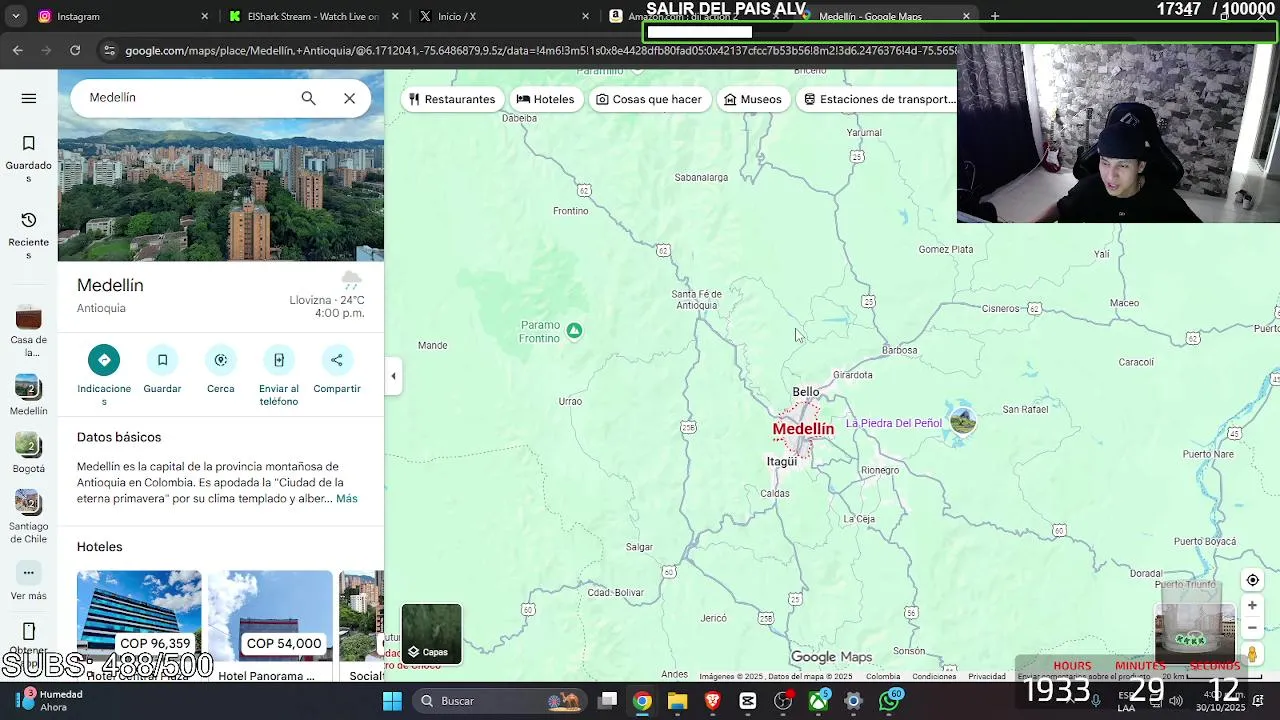Open Google Chrome from the taskbar

pyautogui.click(x=642, y=701)
